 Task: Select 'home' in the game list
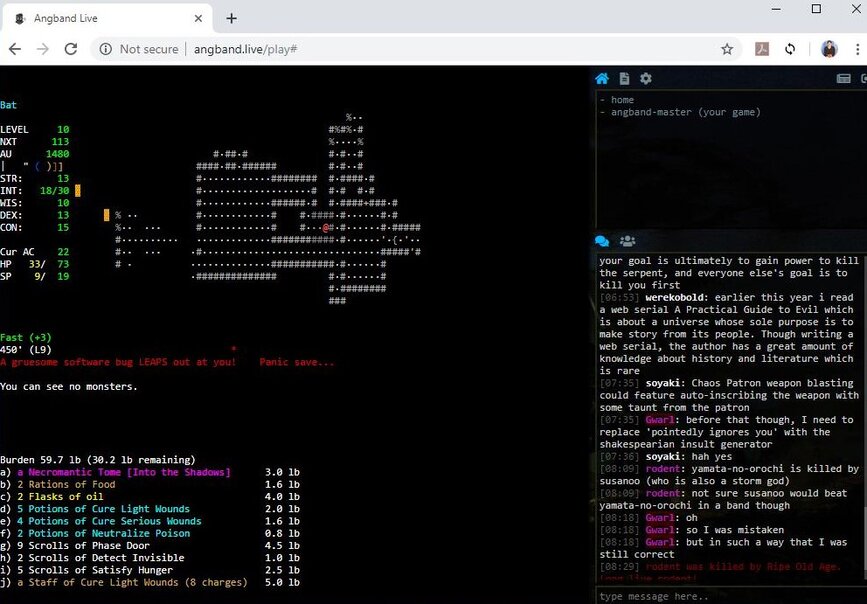pyautogui.click(x=622, y=100)
